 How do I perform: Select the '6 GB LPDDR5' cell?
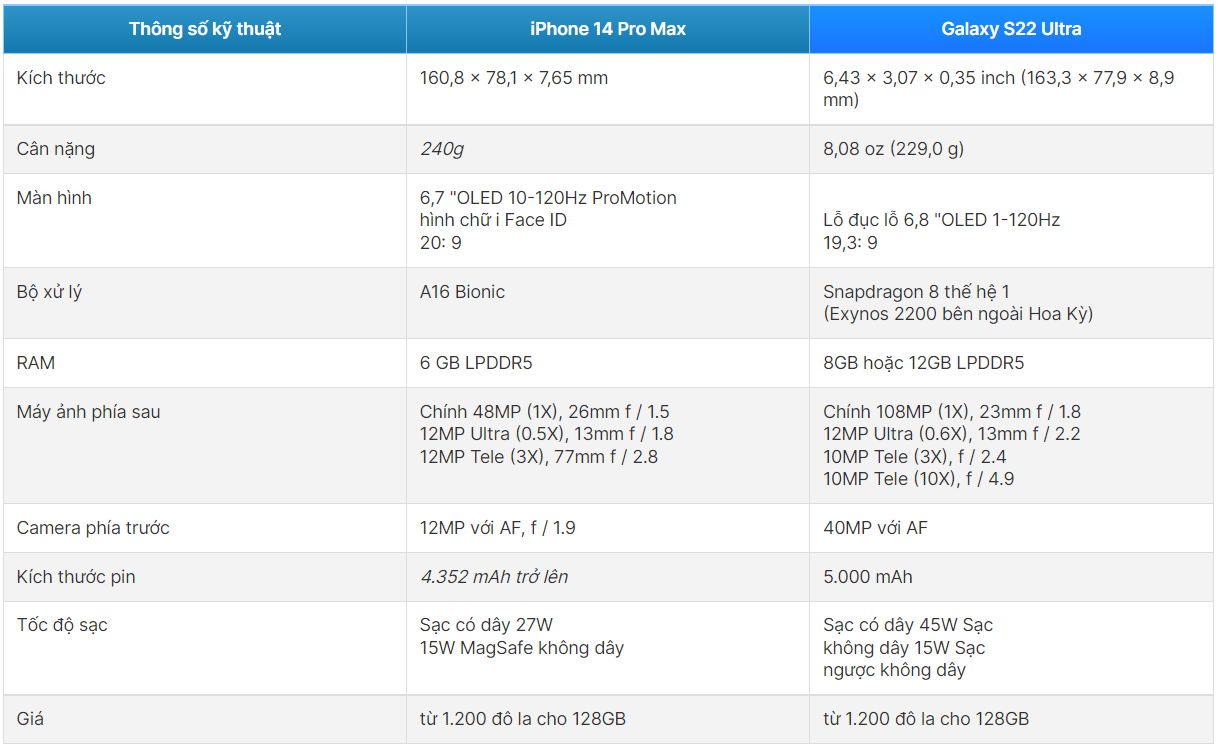(608, 363)
